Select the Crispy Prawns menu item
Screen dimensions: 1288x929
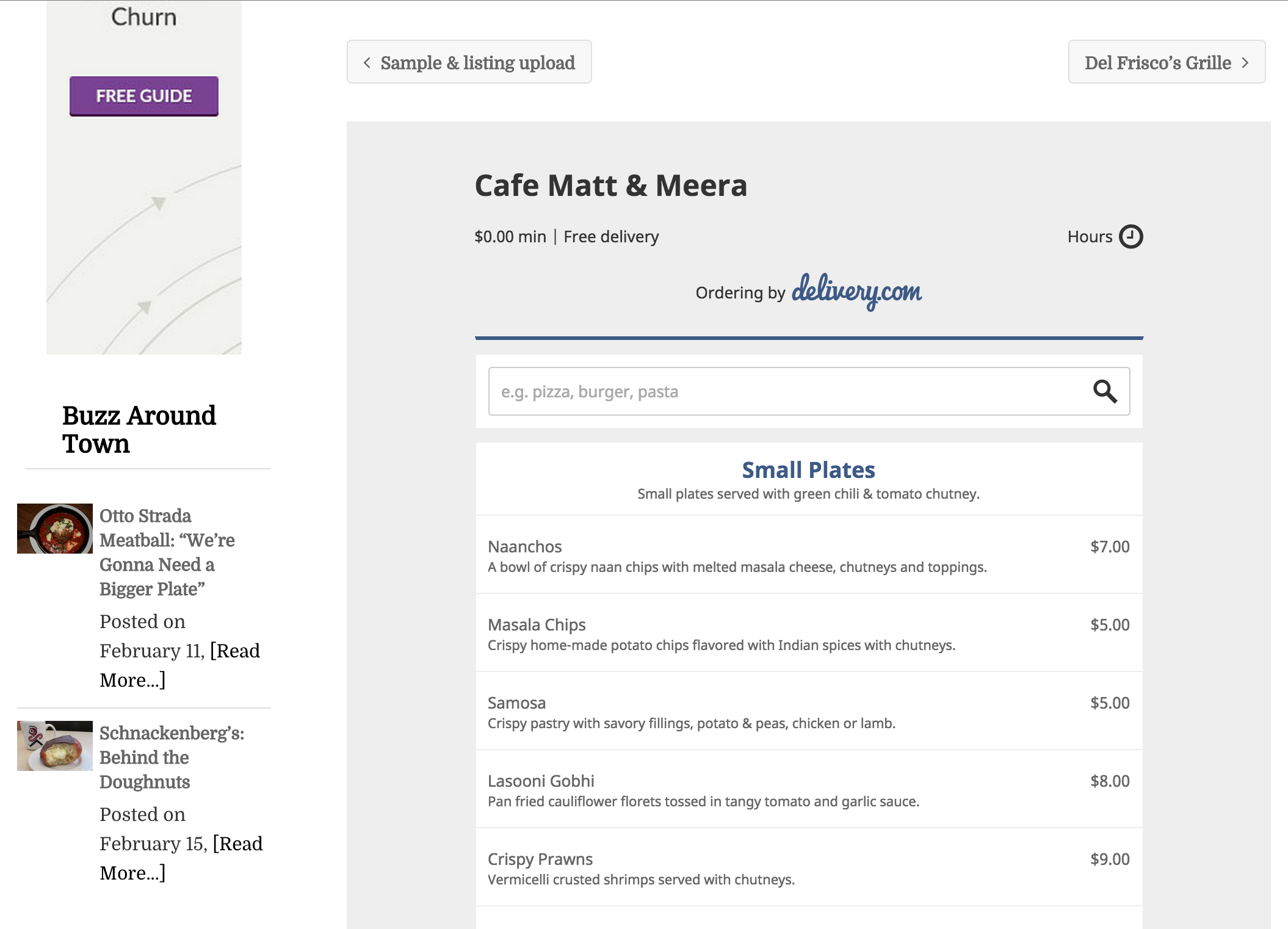809,867
